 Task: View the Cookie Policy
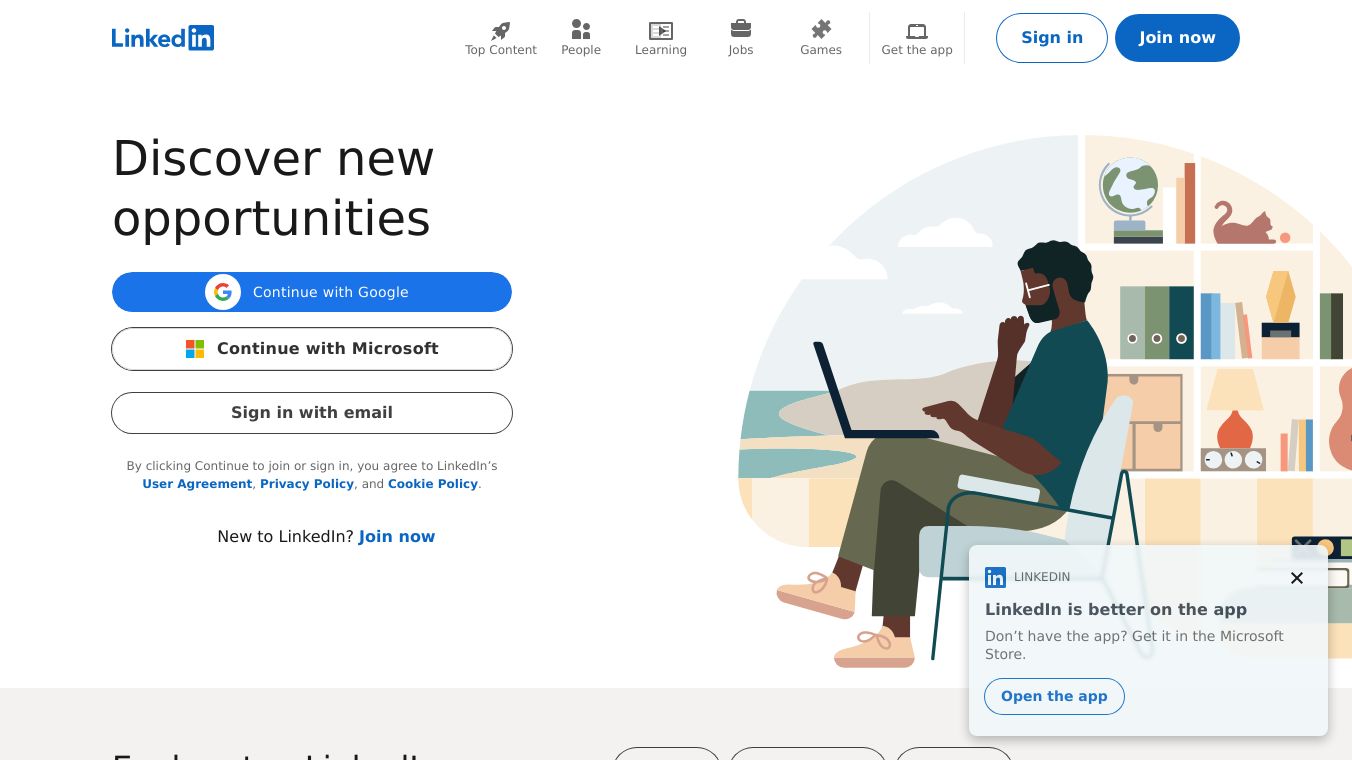point(433,484)
